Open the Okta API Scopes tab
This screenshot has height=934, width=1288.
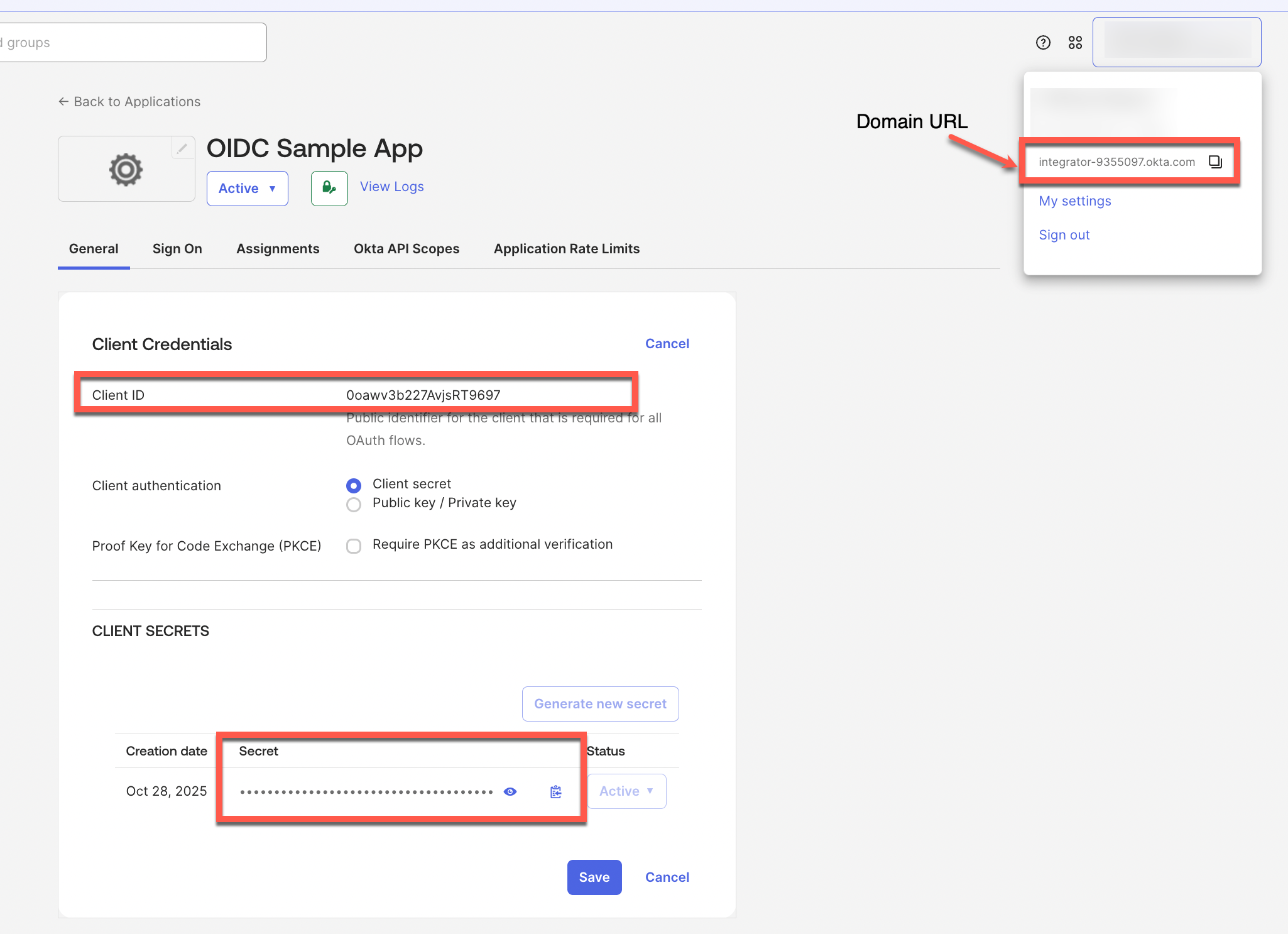(x=407, y=249)
